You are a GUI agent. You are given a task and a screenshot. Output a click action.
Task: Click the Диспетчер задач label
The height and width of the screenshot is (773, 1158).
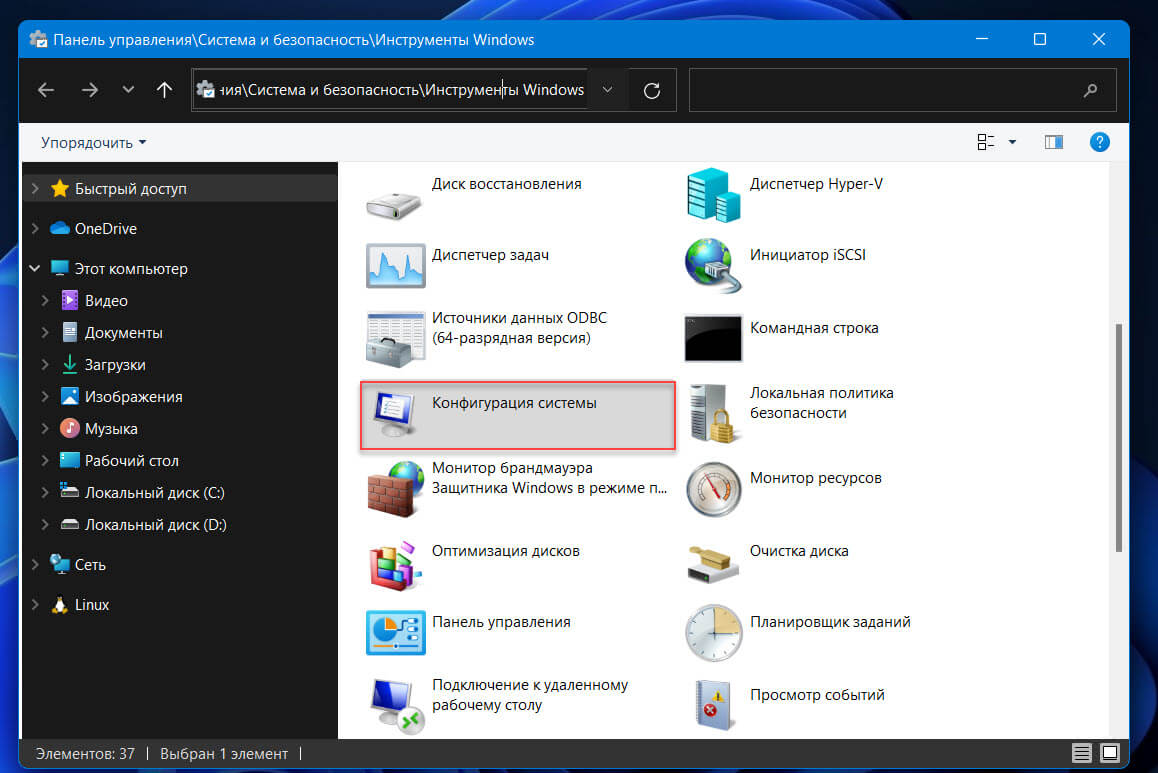point(490,255)
